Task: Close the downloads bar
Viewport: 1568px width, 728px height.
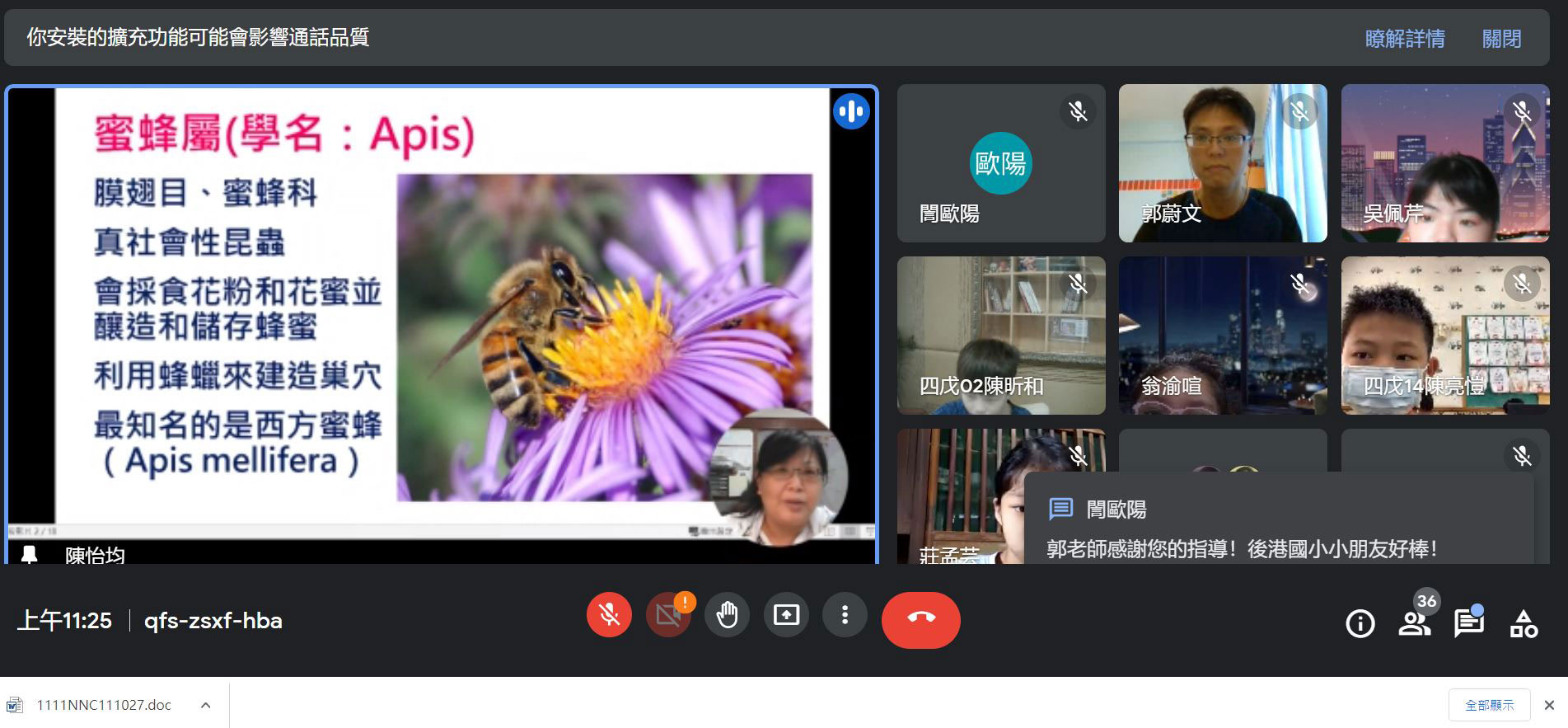Action: pos(1549,705)
